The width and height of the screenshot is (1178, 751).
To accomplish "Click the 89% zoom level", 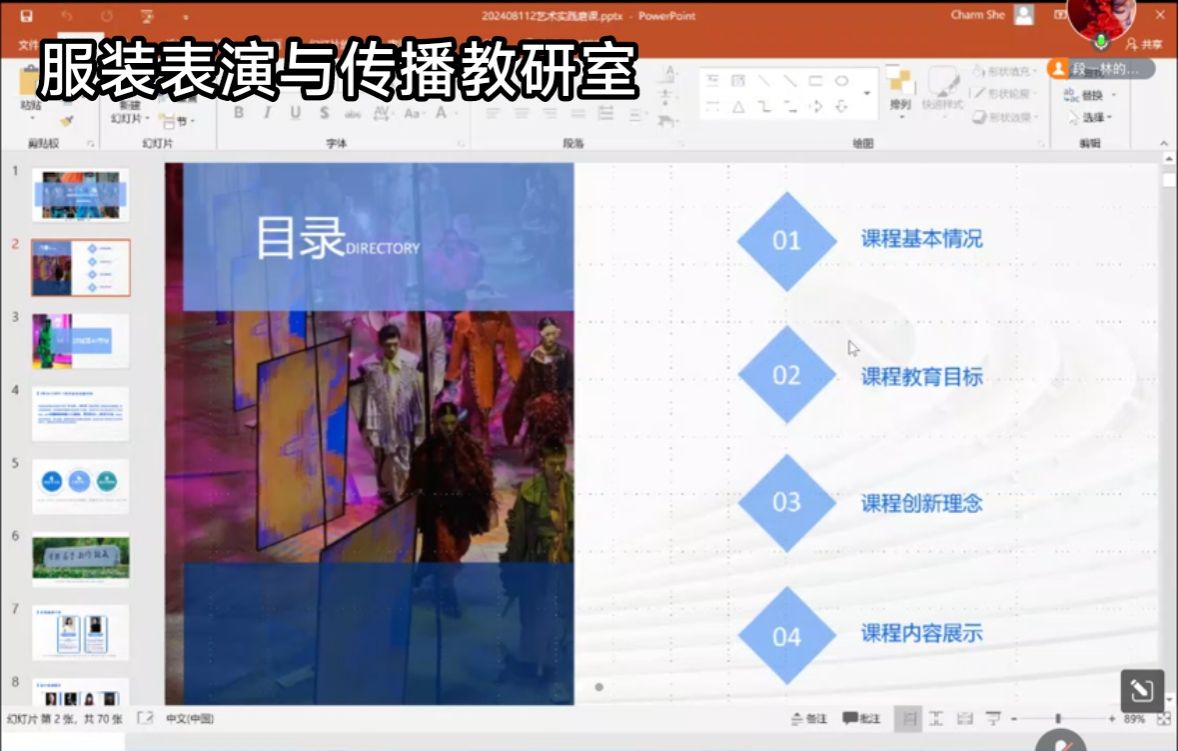I will (x=1134, y=719).
